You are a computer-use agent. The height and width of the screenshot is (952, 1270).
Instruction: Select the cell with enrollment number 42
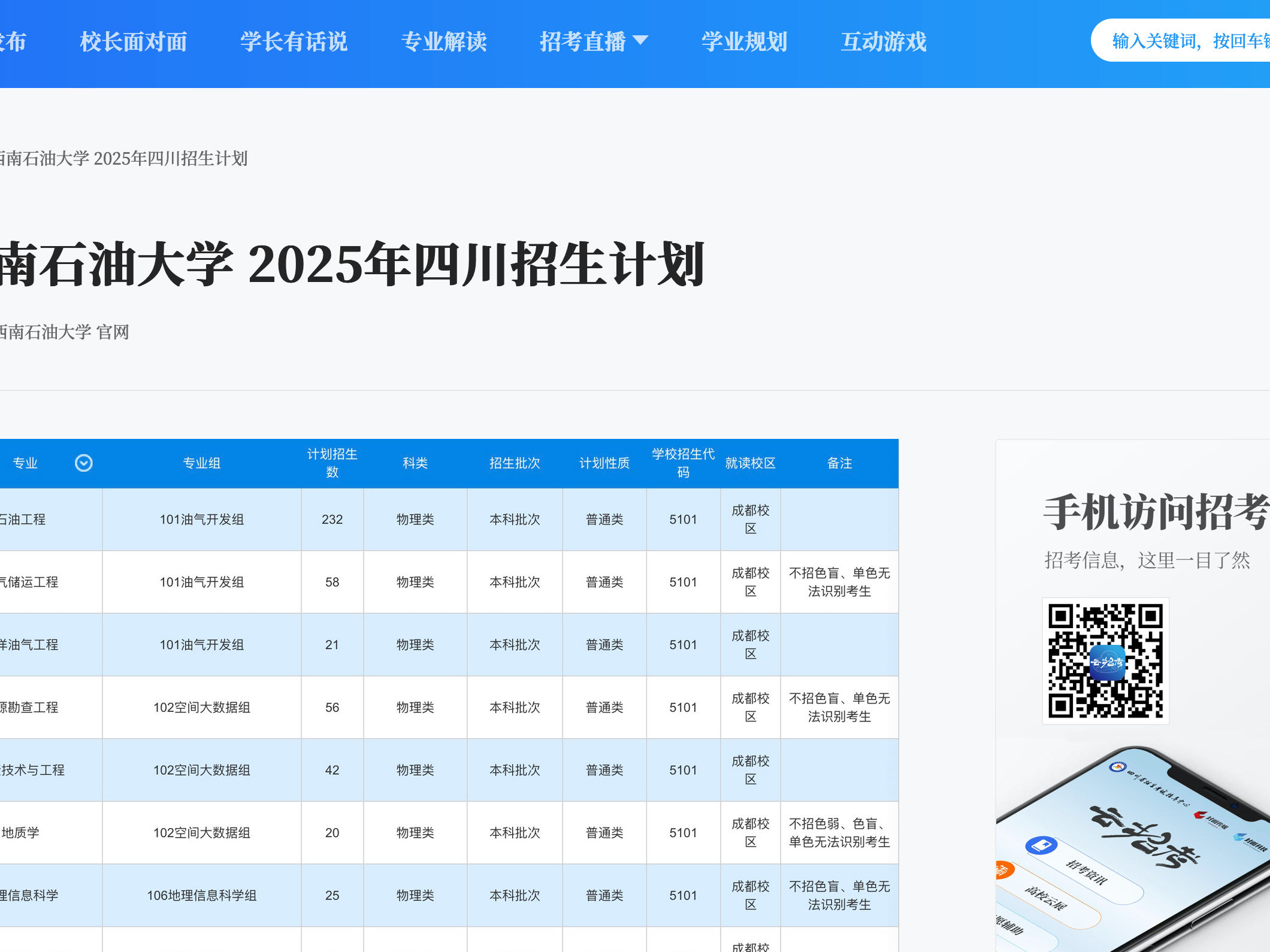point(332,770)
